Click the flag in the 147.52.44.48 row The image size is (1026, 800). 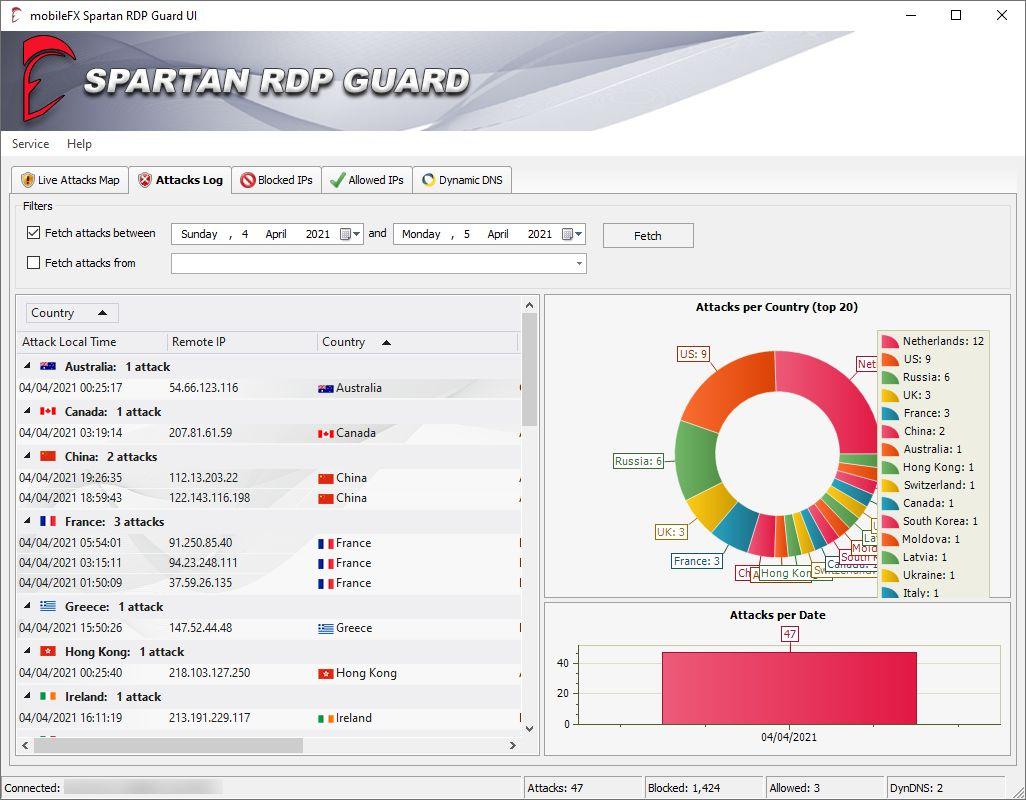[x=326, y=629]
